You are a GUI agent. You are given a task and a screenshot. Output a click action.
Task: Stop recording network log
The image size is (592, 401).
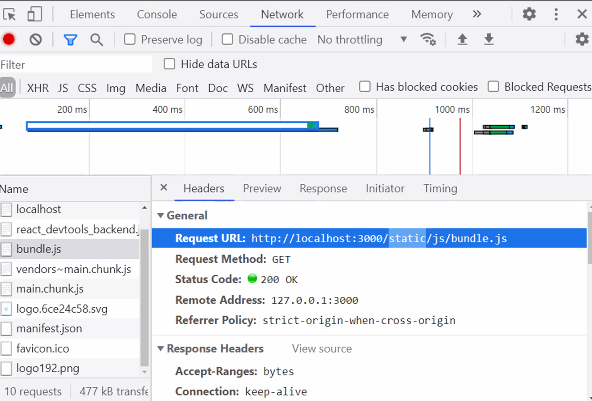click(x=9, y=39)
